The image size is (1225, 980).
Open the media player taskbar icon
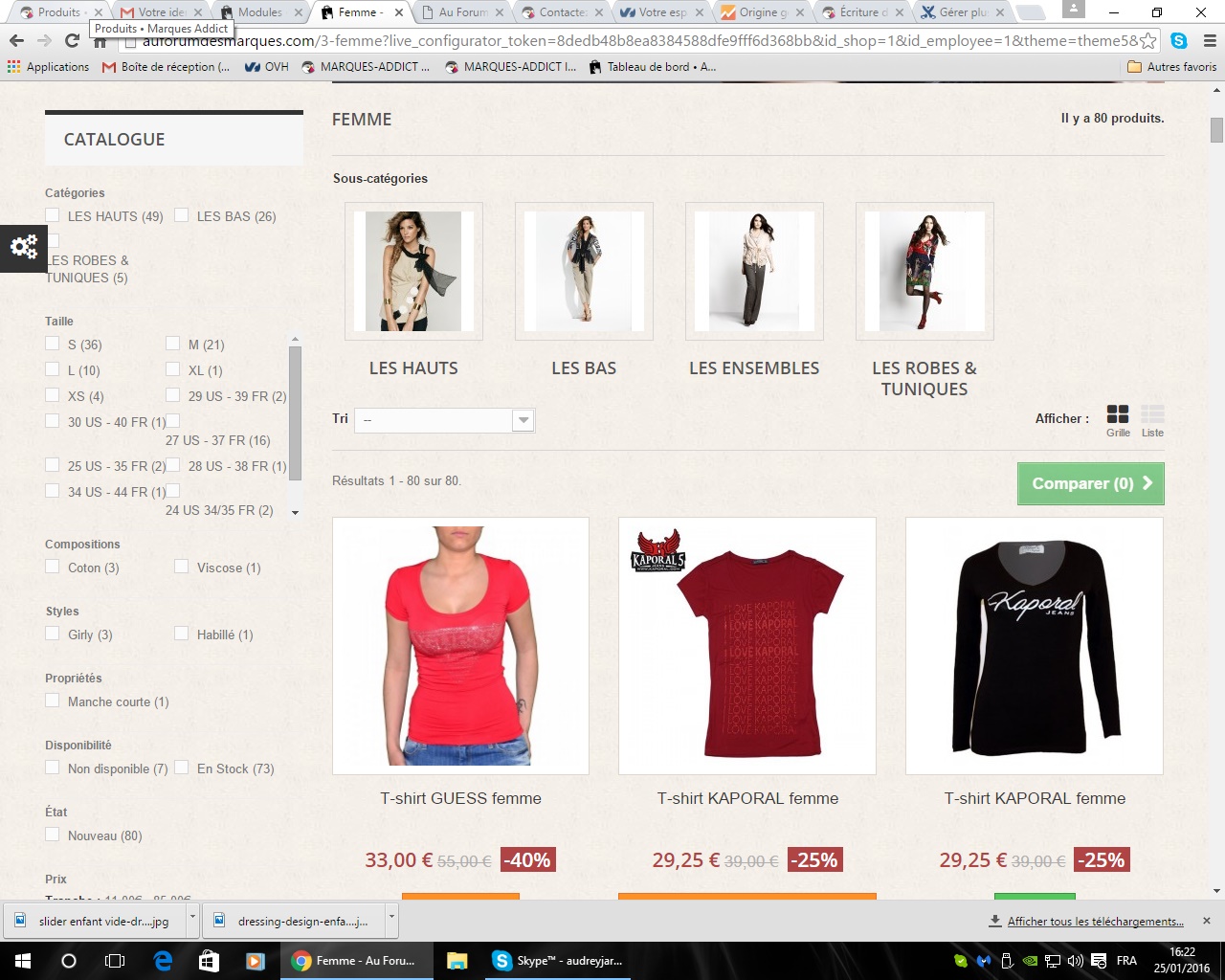coord(255,961)
